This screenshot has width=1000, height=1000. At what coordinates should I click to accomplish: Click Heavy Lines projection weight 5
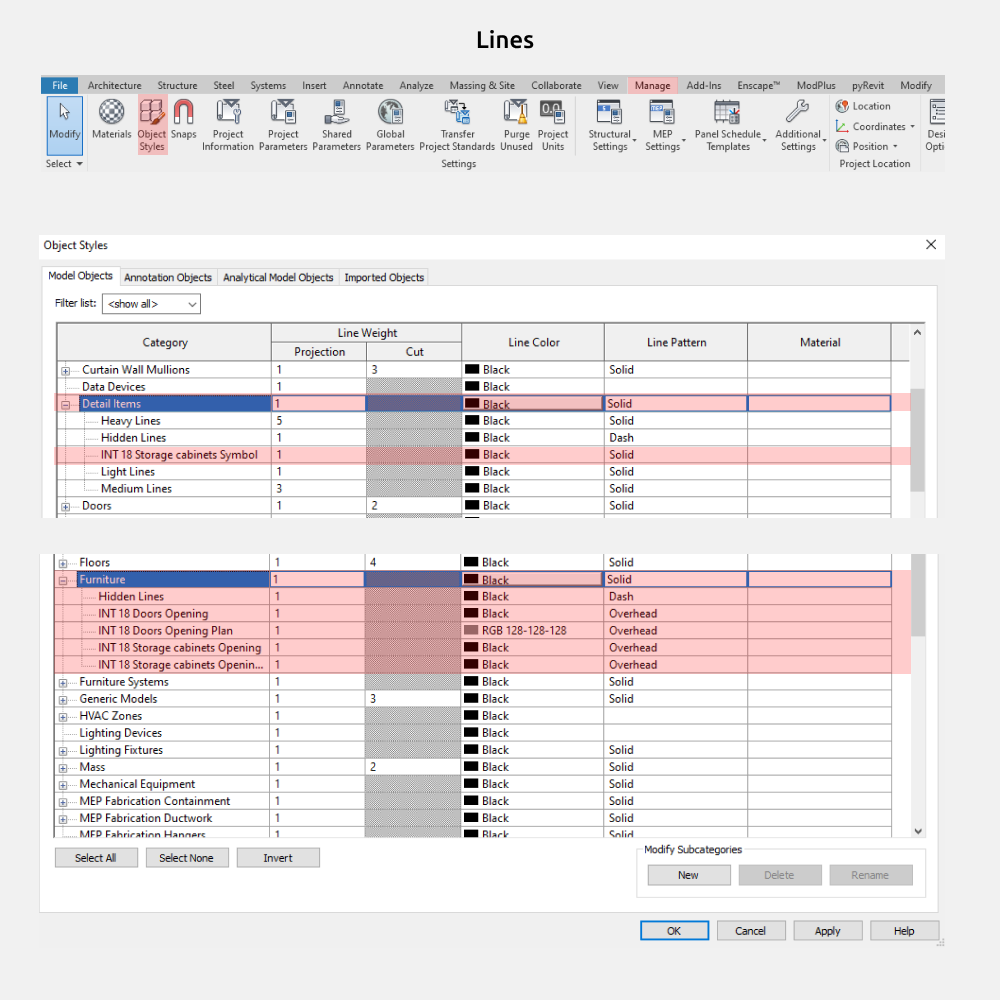[x=319, y=421]
